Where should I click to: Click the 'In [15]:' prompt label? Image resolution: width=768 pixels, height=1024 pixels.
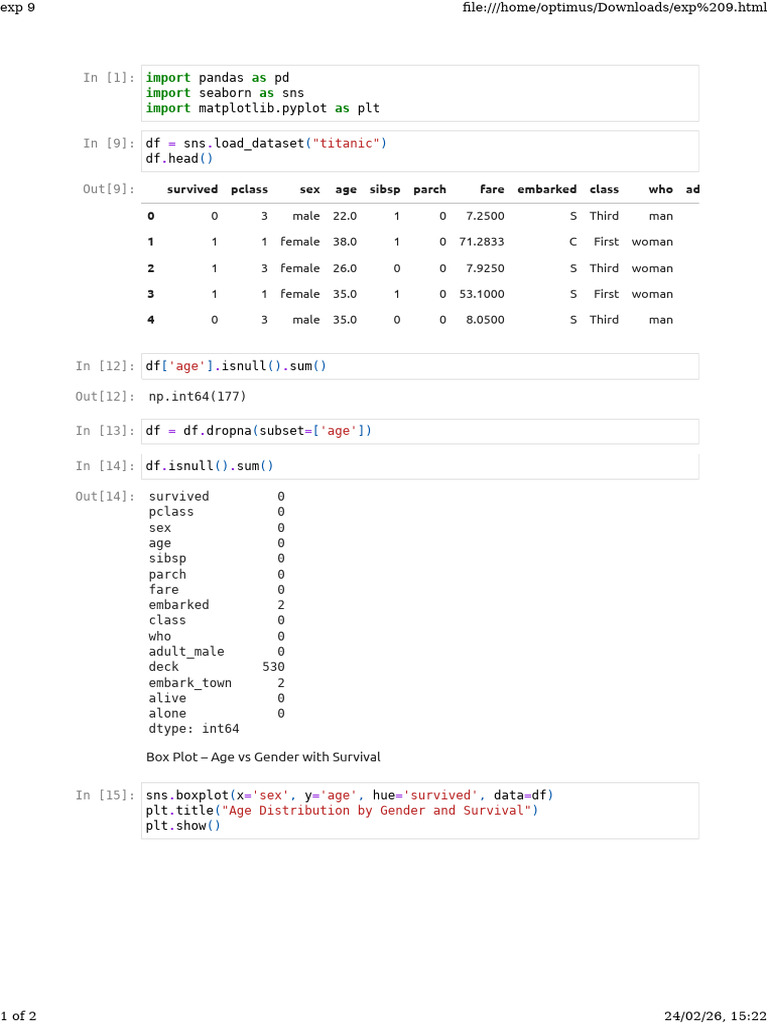105,795
